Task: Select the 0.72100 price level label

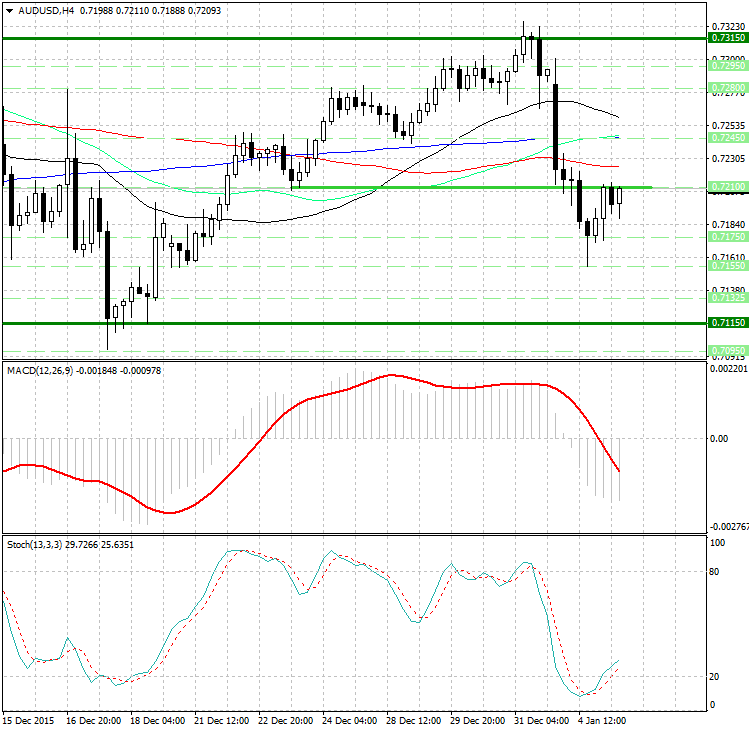Action: [x=727, y=187]
